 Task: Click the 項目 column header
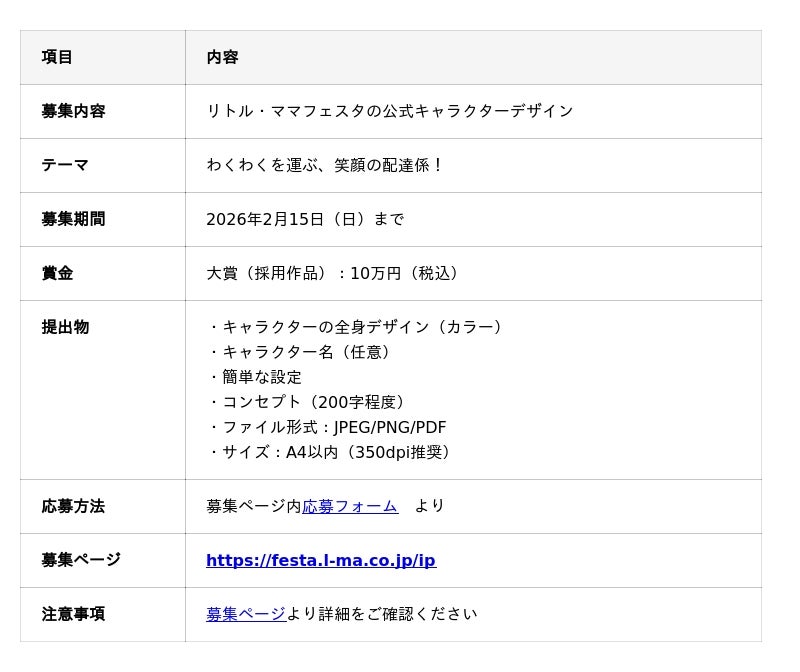point(57,57)
